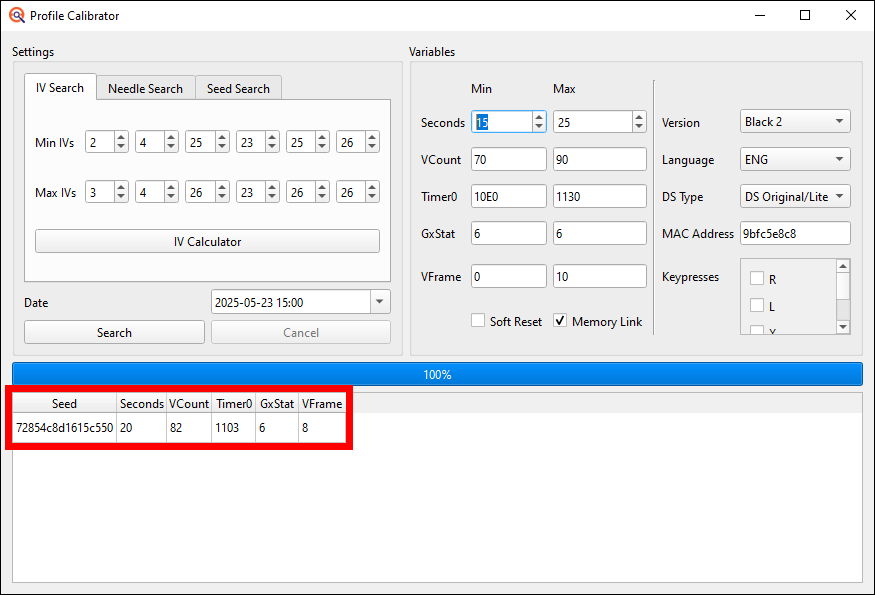
Task: Open the DS Type combo box
Action: pyautogui.click(x=795, y=197)
